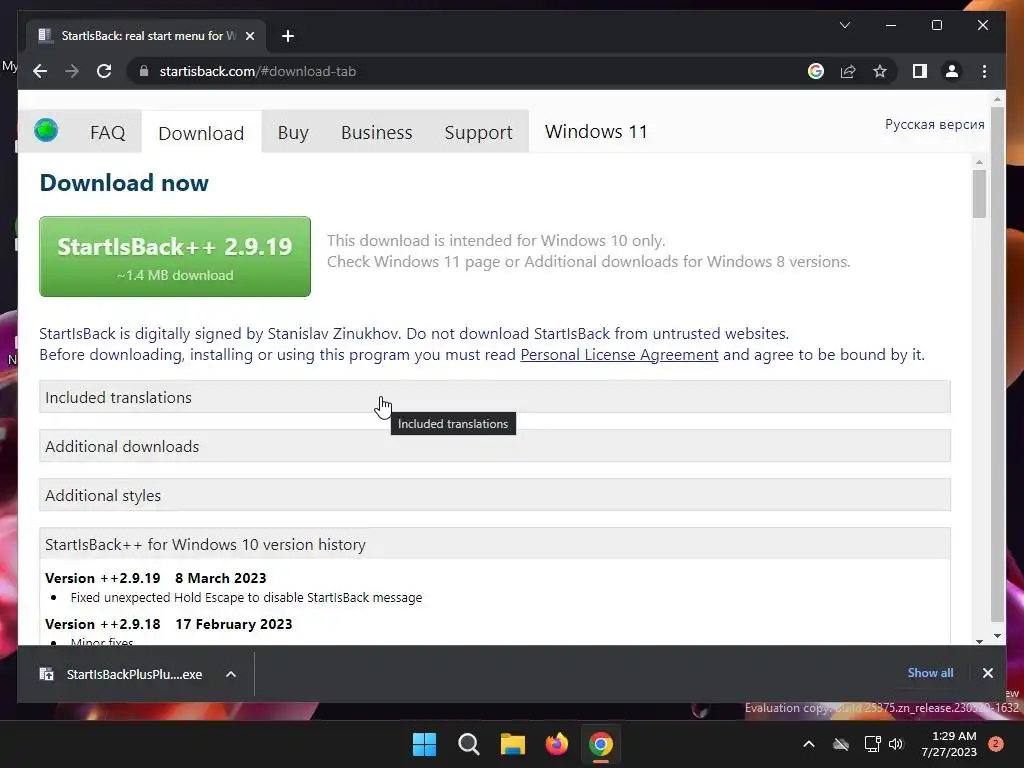Open the network tray icon
The image size is (1024, 768).
872,744
